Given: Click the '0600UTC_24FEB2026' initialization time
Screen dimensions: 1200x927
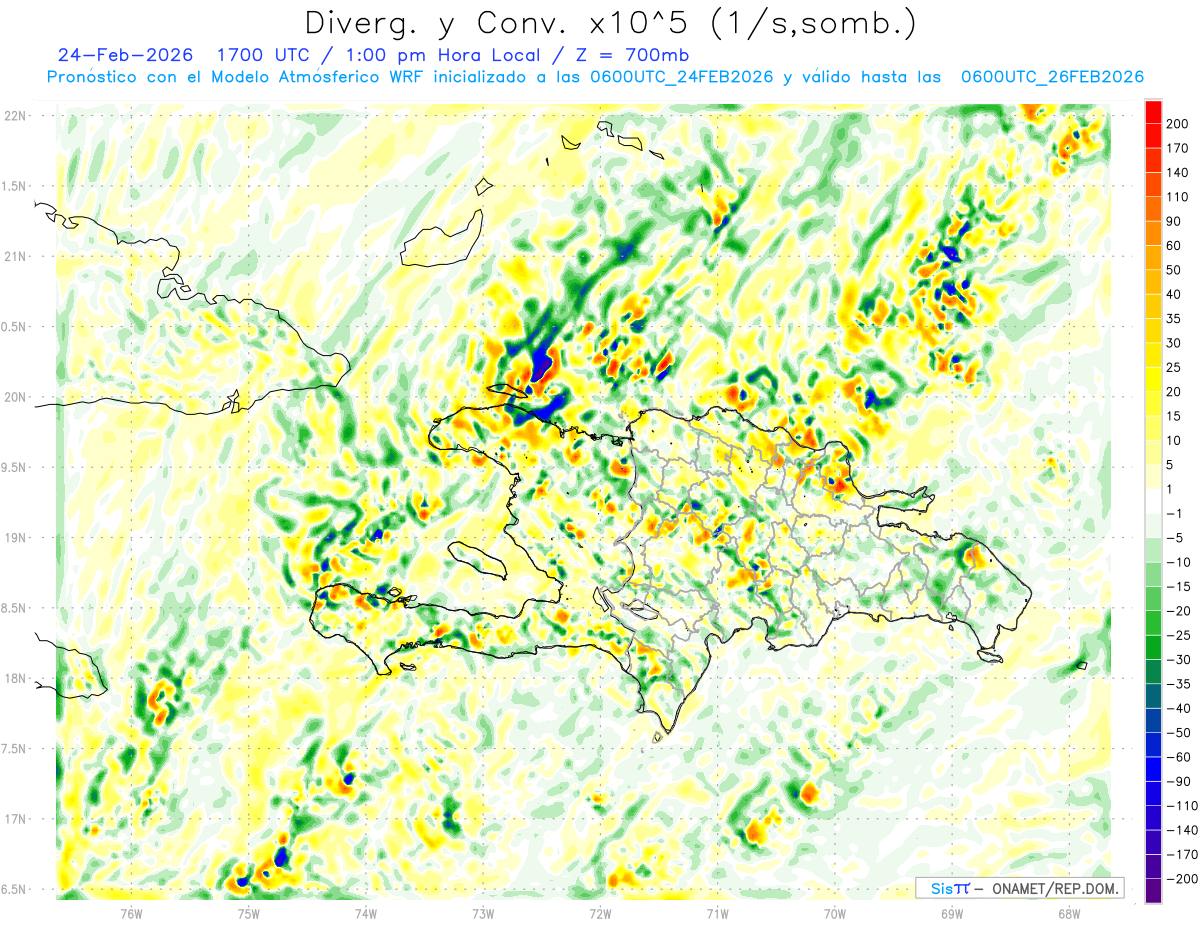Looking at the screenshot, I should point(681,77).
